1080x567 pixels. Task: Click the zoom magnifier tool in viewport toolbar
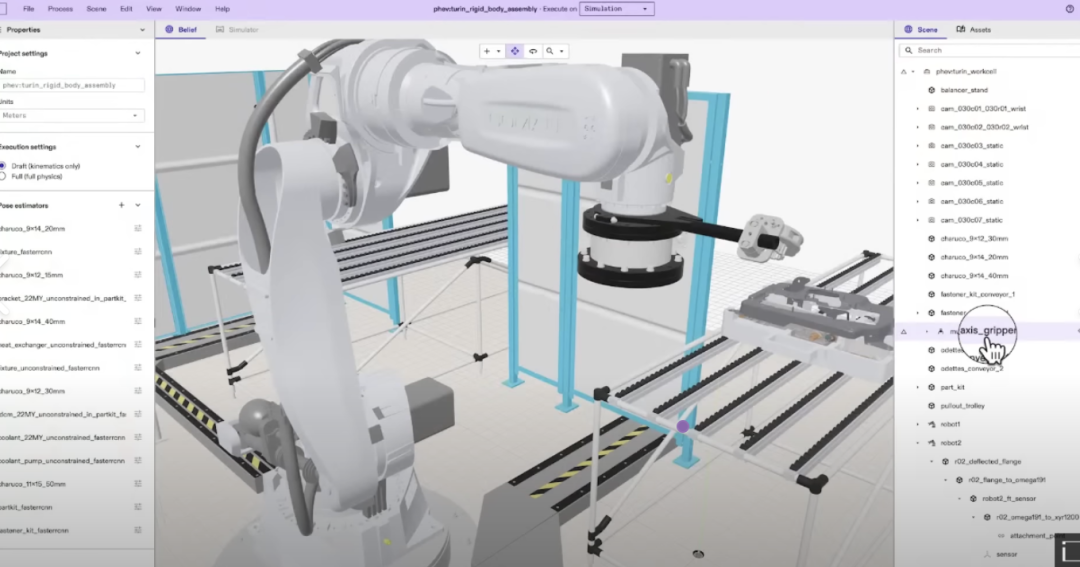click(550, 51)
